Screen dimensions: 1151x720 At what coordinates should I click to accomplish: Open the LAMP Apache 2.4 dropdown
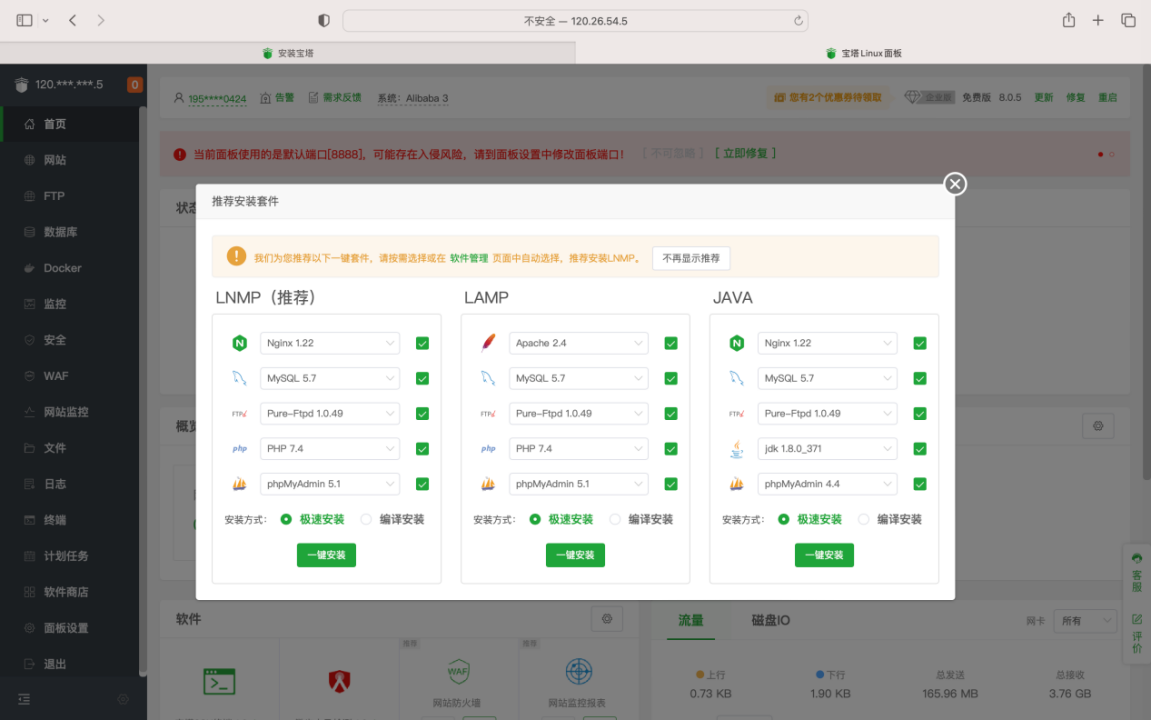pos(578,343)
